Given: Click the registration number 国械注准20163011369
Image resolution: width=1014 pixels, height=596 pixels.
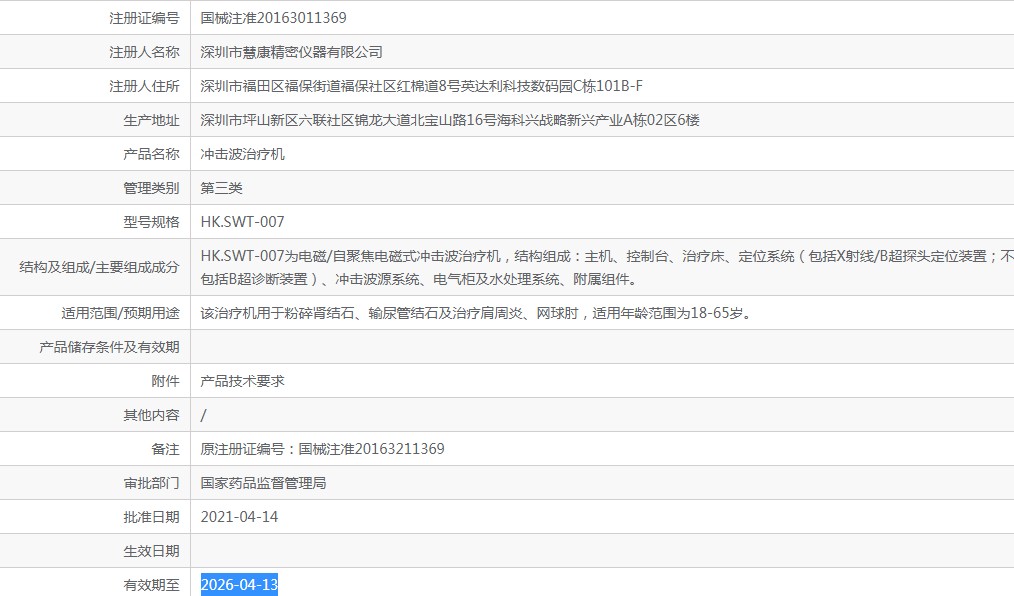Looking at the screenshot, I should (274, 18).
